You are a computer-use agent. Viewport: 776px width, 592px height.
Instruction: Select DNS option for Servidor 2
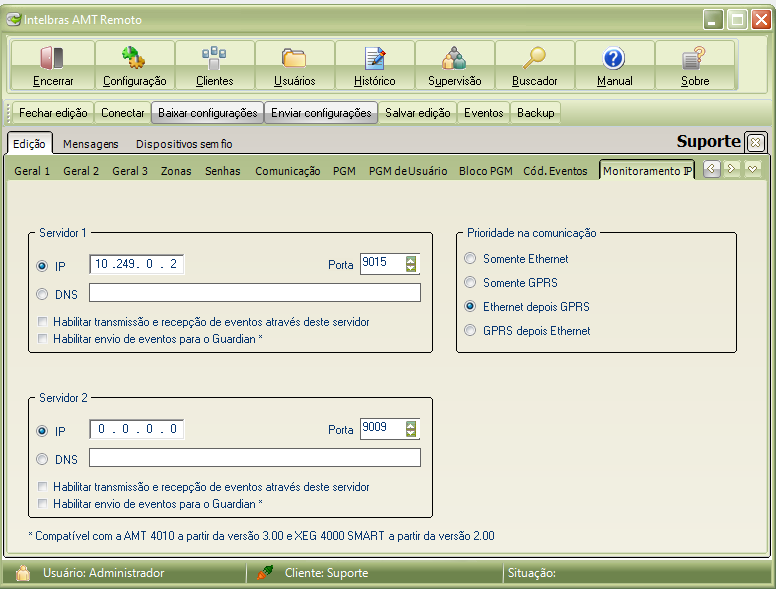point(42,459)
